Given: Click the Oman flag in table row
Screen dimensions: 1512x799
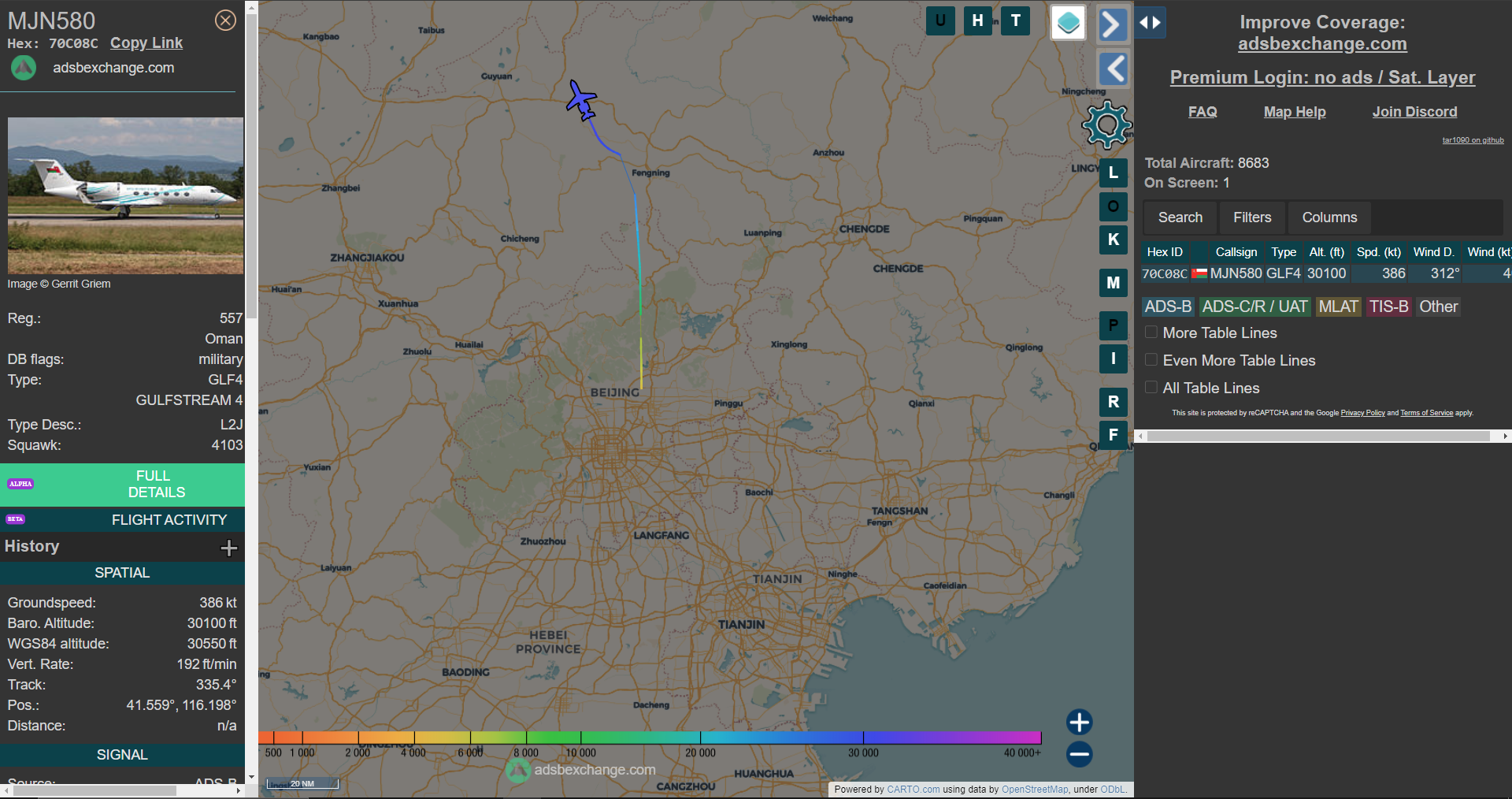Looking at the screenshot, I should [1199, 273].
